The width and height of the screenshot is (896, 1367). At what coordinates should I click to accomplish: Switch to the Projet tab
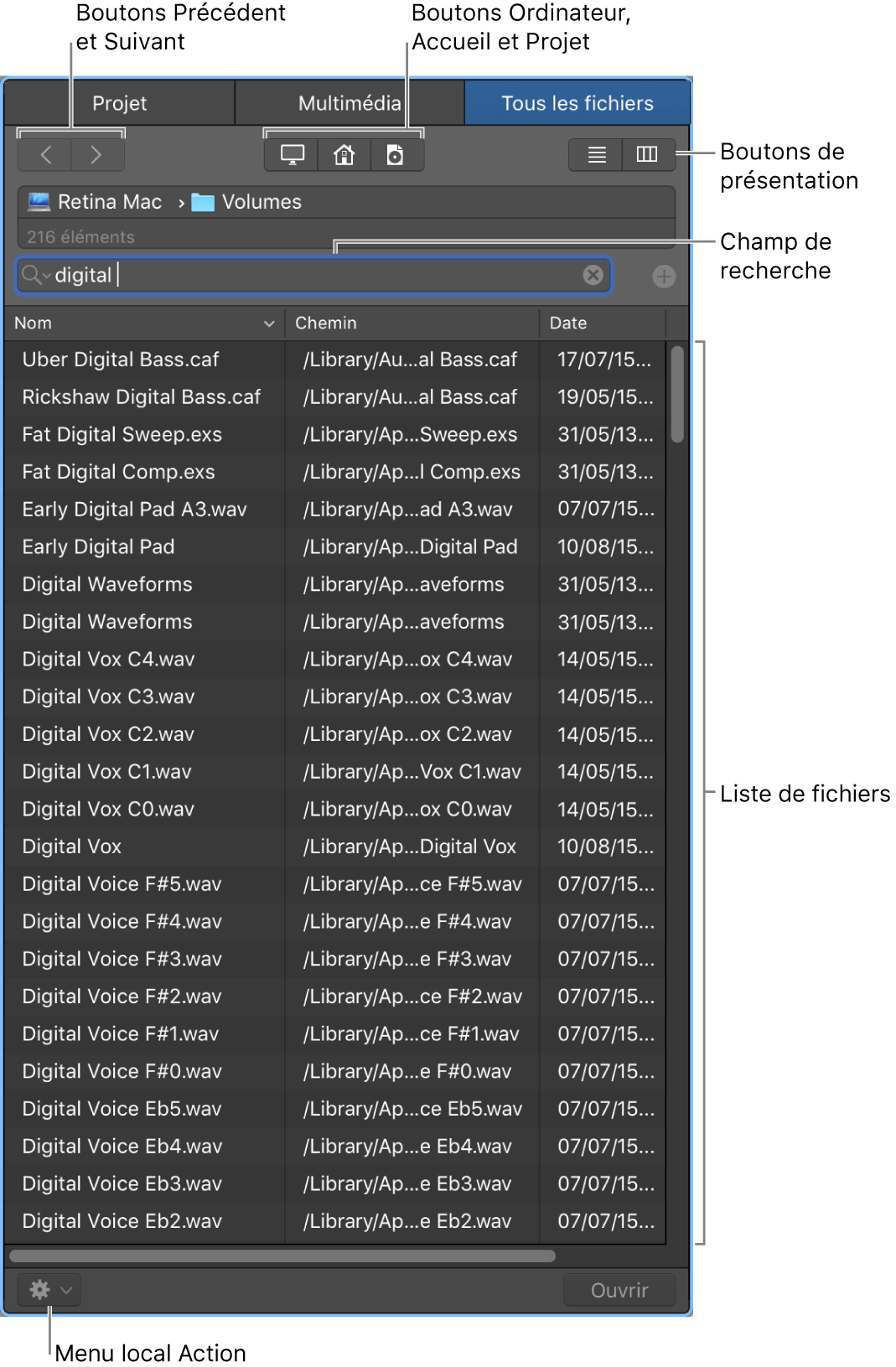119,103
